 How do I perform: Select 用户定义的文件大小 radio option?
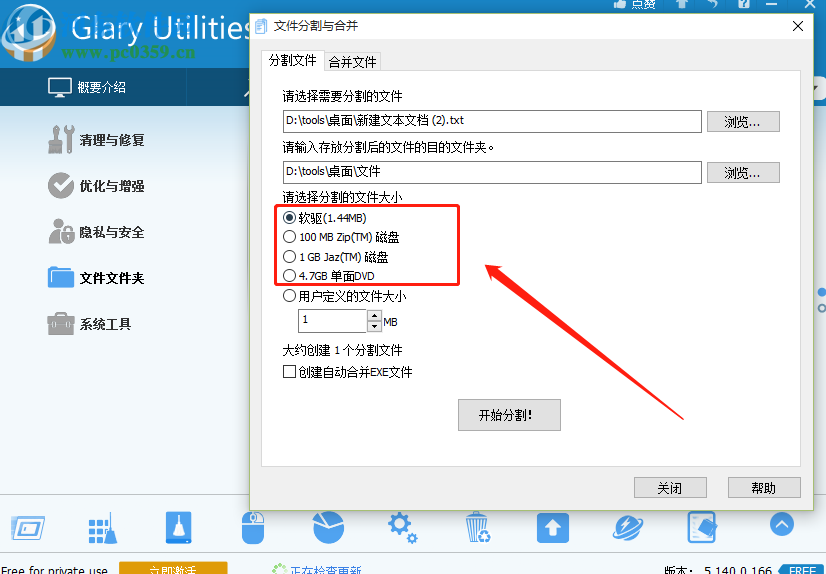pyautogui.click(x=289, y=296)
